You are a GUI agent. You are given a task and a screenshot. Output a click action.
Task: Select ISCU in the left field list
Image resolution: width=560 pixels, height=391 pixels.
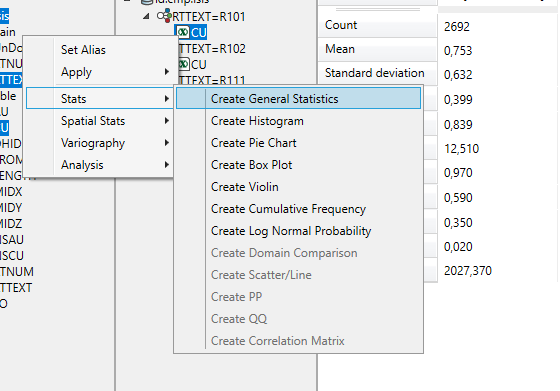coord(12,256)
